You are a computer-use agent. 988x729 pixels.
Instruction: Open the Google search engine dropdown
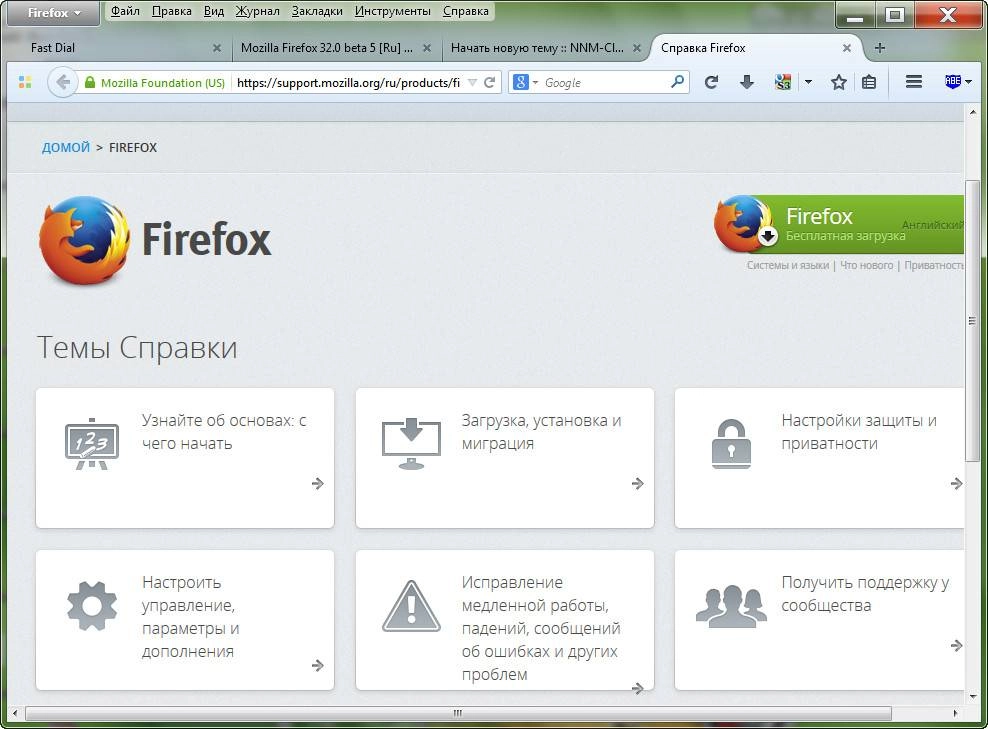coord(525,83)
